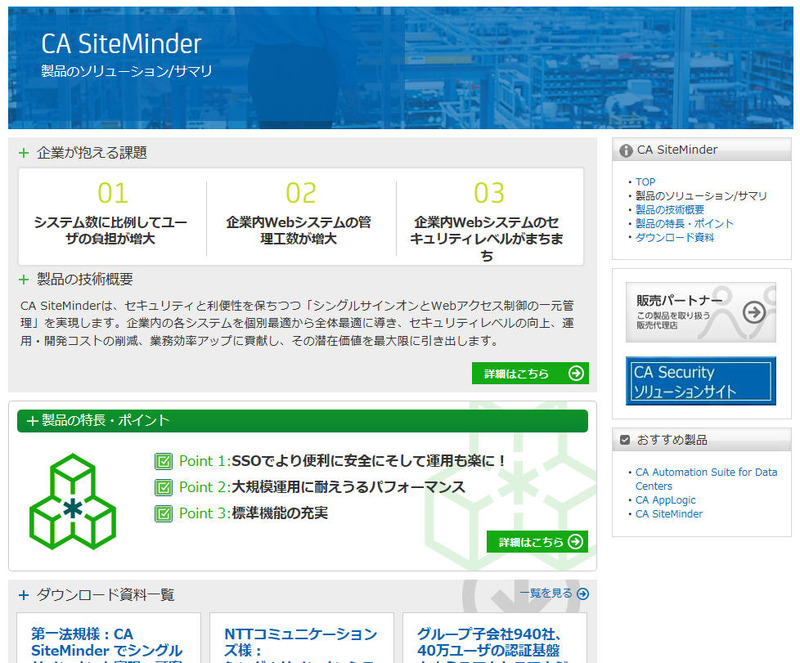Click the CA Security ソリューションサイト banner
This screenshot has width=800, height=663.
coord(700,381)
